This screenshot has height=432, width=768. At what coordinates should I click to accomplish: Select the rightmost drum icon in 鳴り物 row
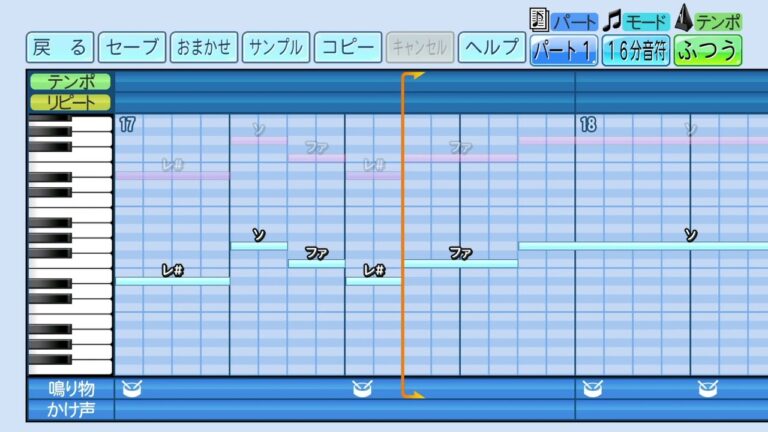click(706, 388)
